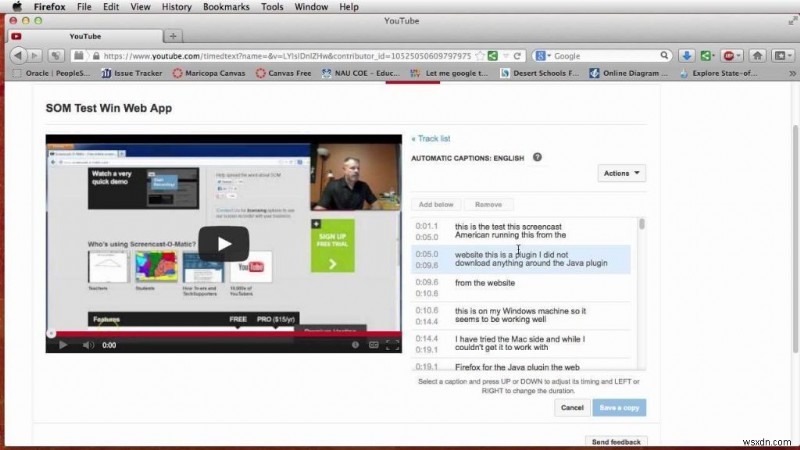
Task: Open the player info icon
Action: 355,345
